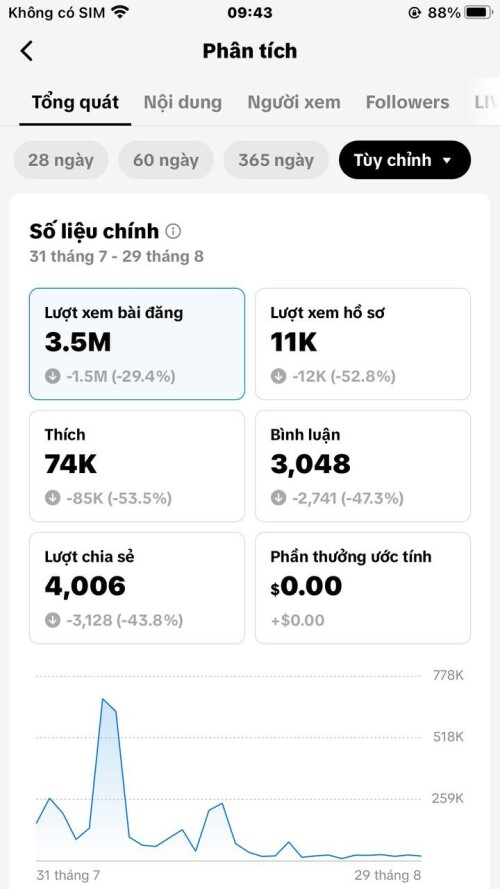Tap the Wi-Fi icon in status bar

tap(120, 12)
